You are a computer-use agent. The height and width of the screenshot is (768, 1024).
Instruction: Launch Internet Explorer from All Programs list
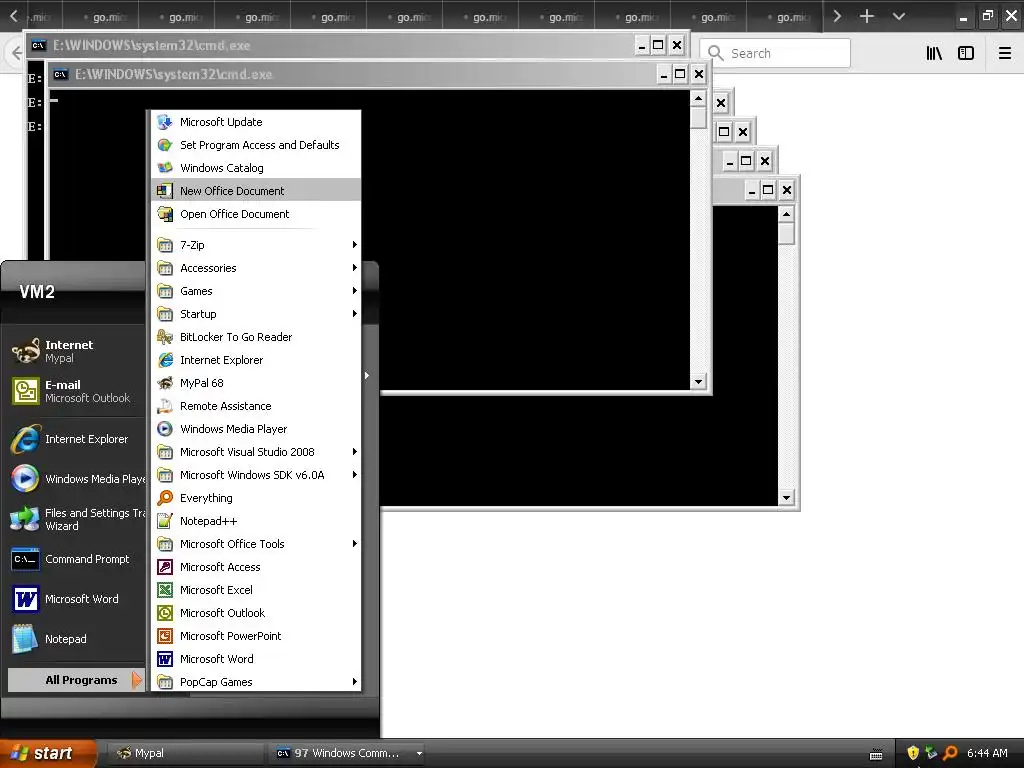tap(256, 360)
